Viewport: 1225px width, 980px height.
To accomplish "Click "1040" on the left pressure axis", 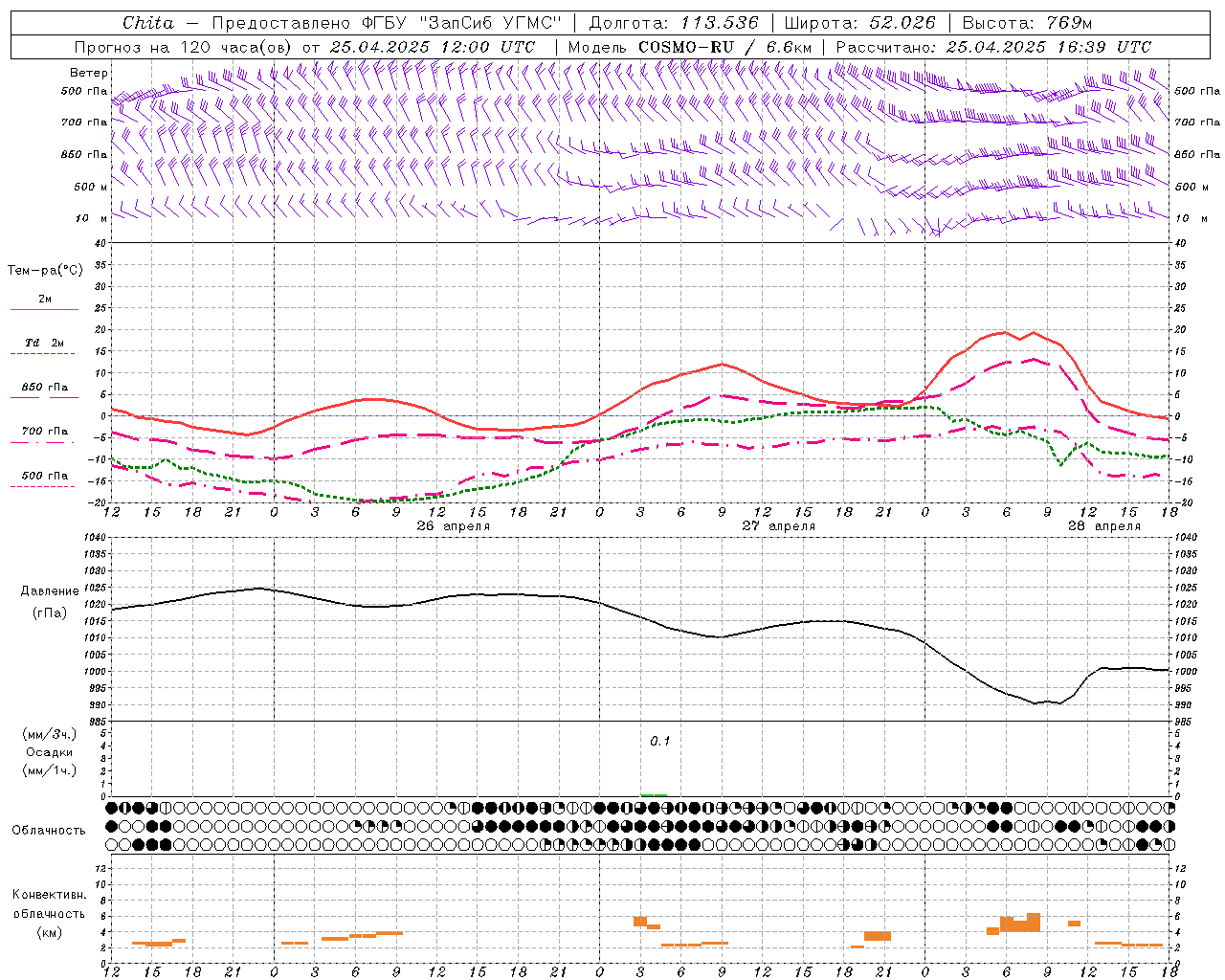I will pos(94,538).
